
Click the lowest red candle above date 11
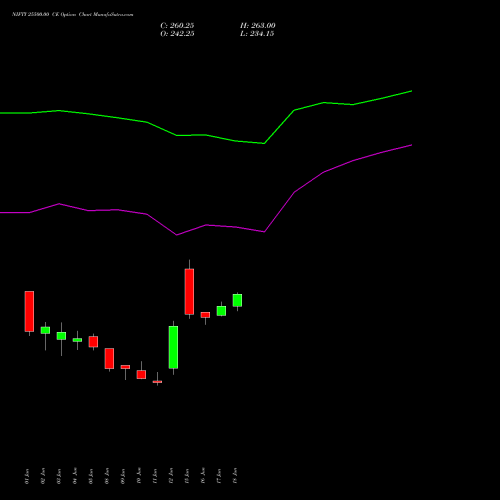157,382
